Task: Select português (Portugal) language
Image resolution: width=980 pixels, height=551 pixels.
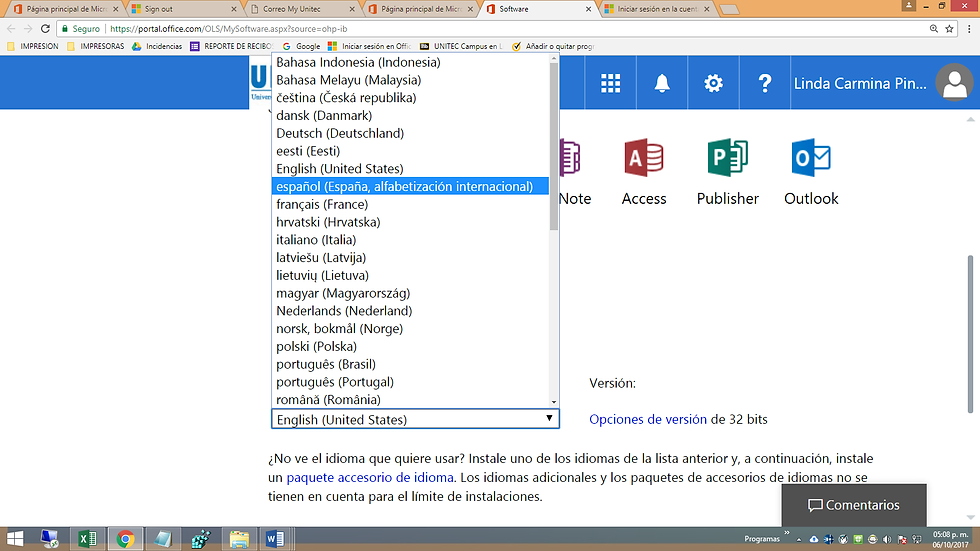Action: coord(411,382)
